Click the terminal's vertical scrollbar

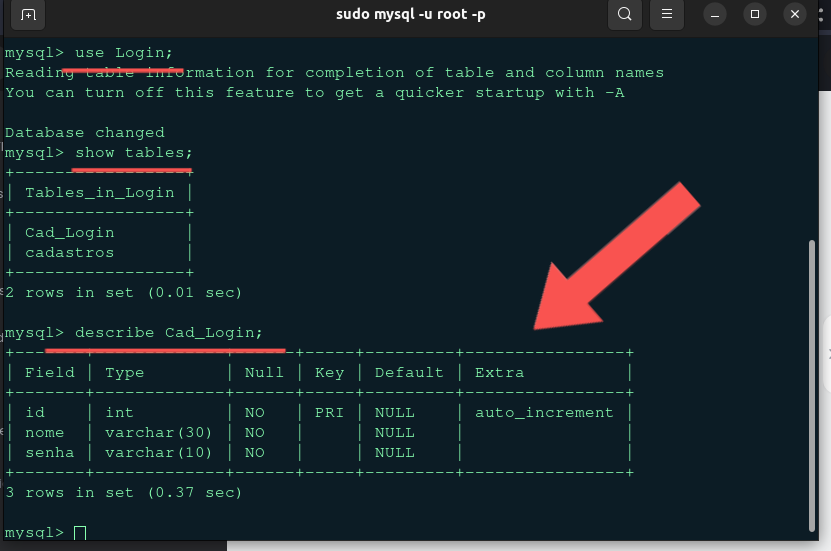tap(812, 385)
